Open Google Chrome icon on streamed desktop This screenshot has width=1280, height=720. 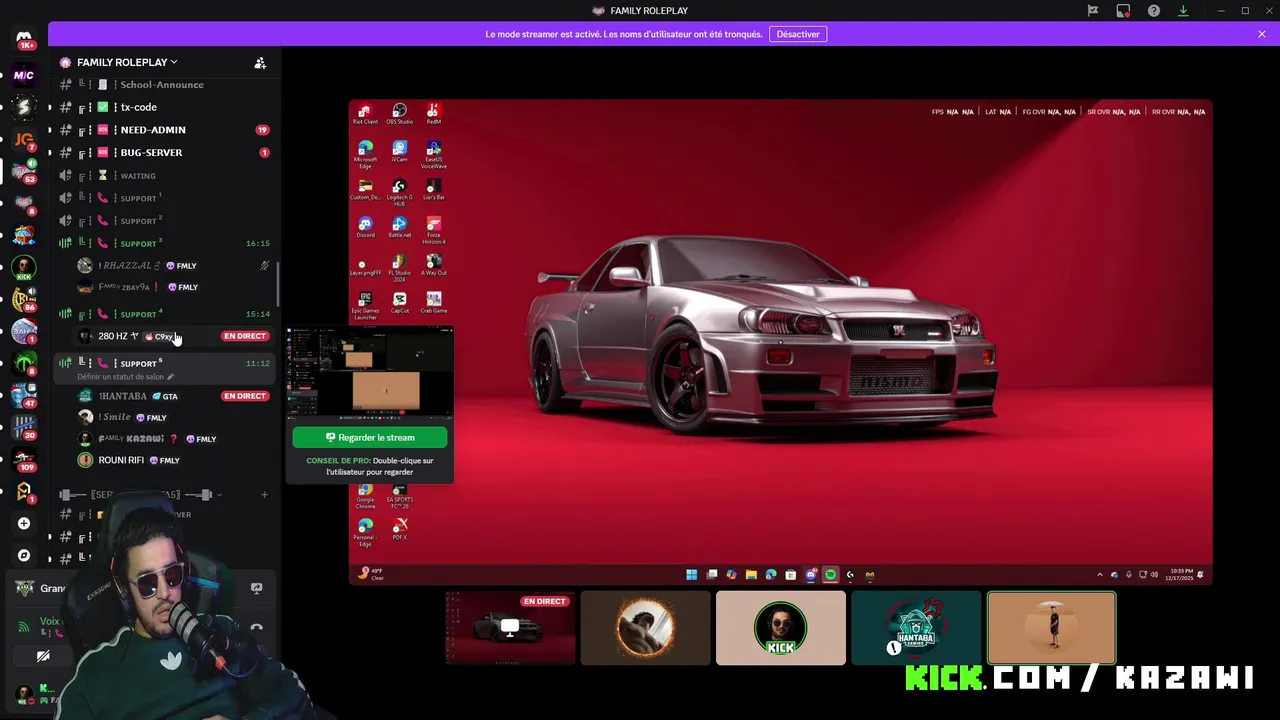[x=365, y=496]
